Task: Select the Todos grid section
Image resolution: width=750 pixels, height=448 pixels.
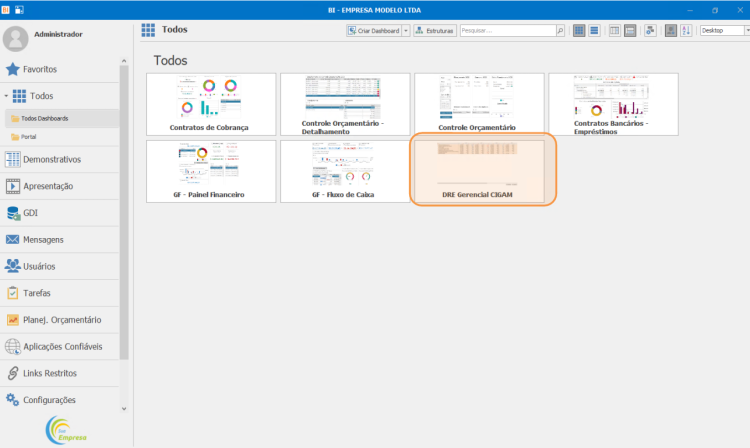Action: 59,96
